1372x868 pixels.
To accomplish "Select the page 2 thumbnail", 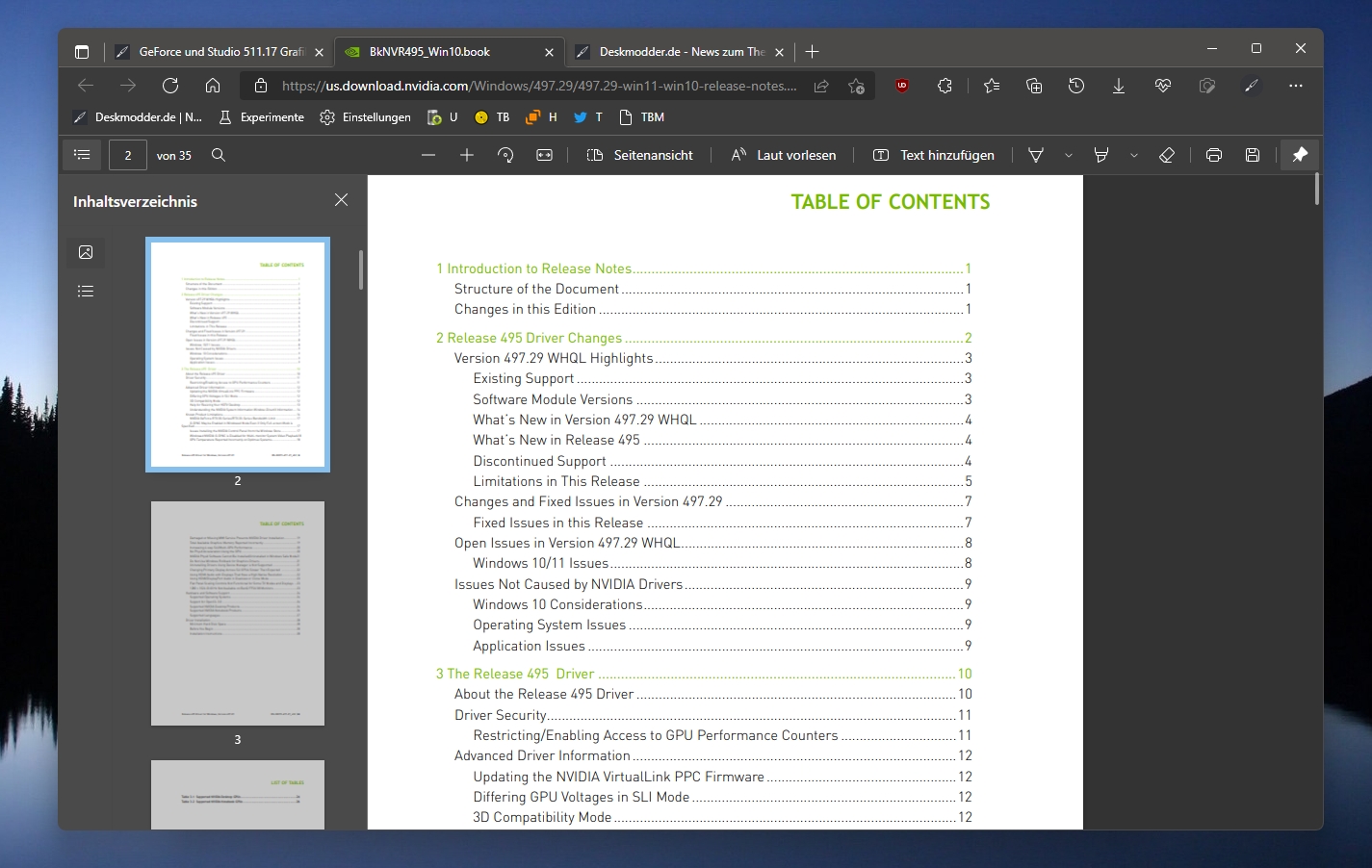I will (x=238, y=355).
